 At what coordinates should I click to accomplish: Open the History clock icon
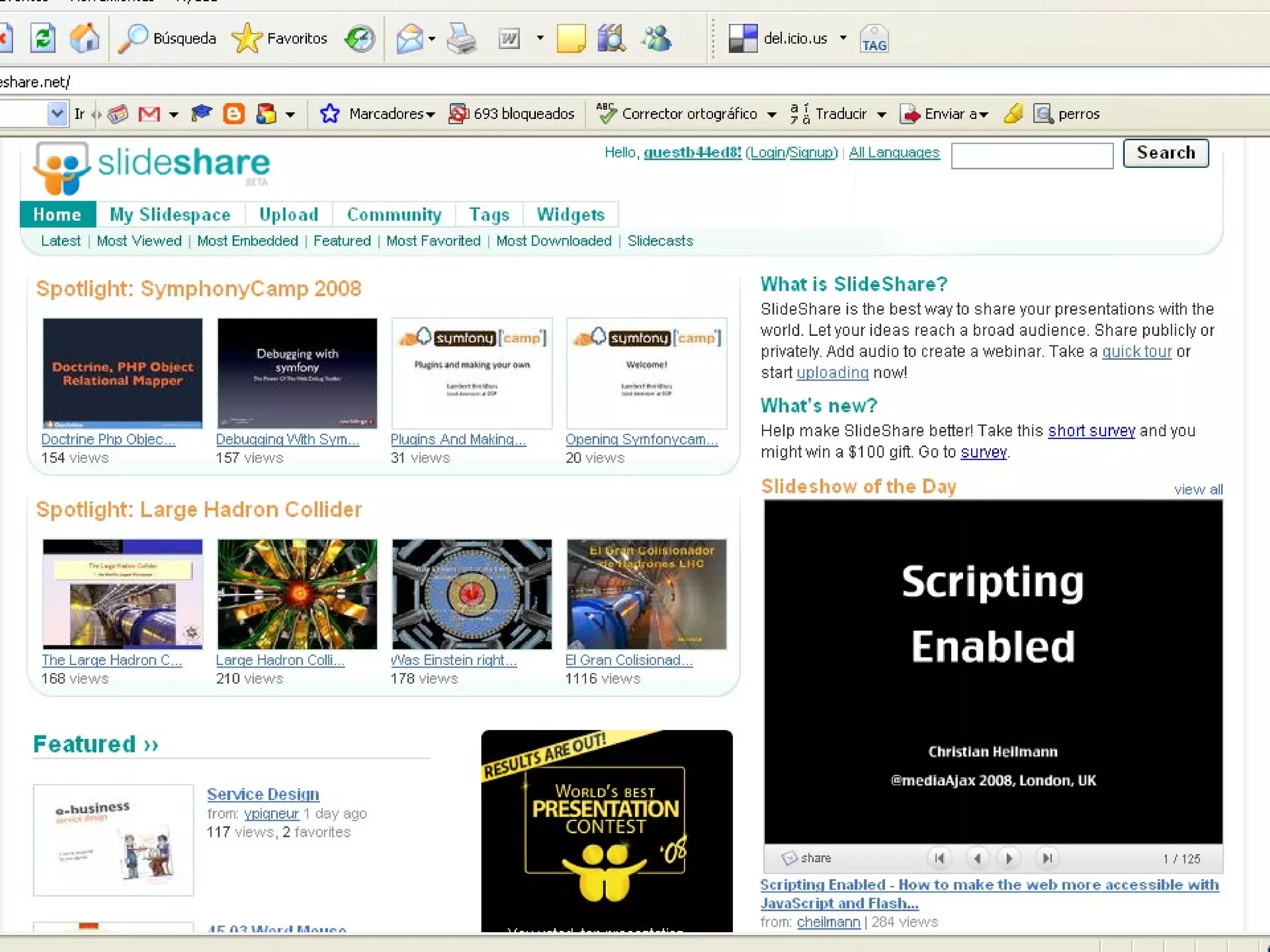[x=360, y=38]
